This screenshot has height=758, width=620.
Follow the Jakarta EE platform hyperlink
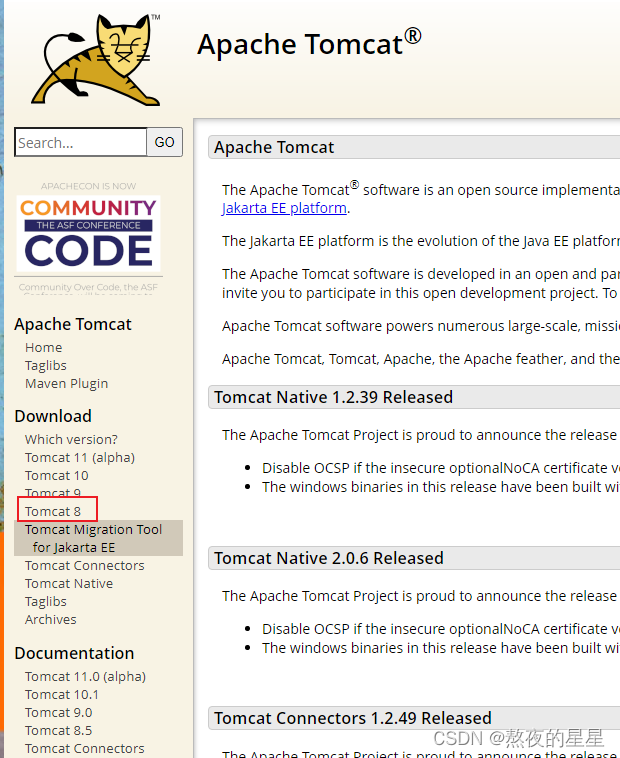[284, 208]
